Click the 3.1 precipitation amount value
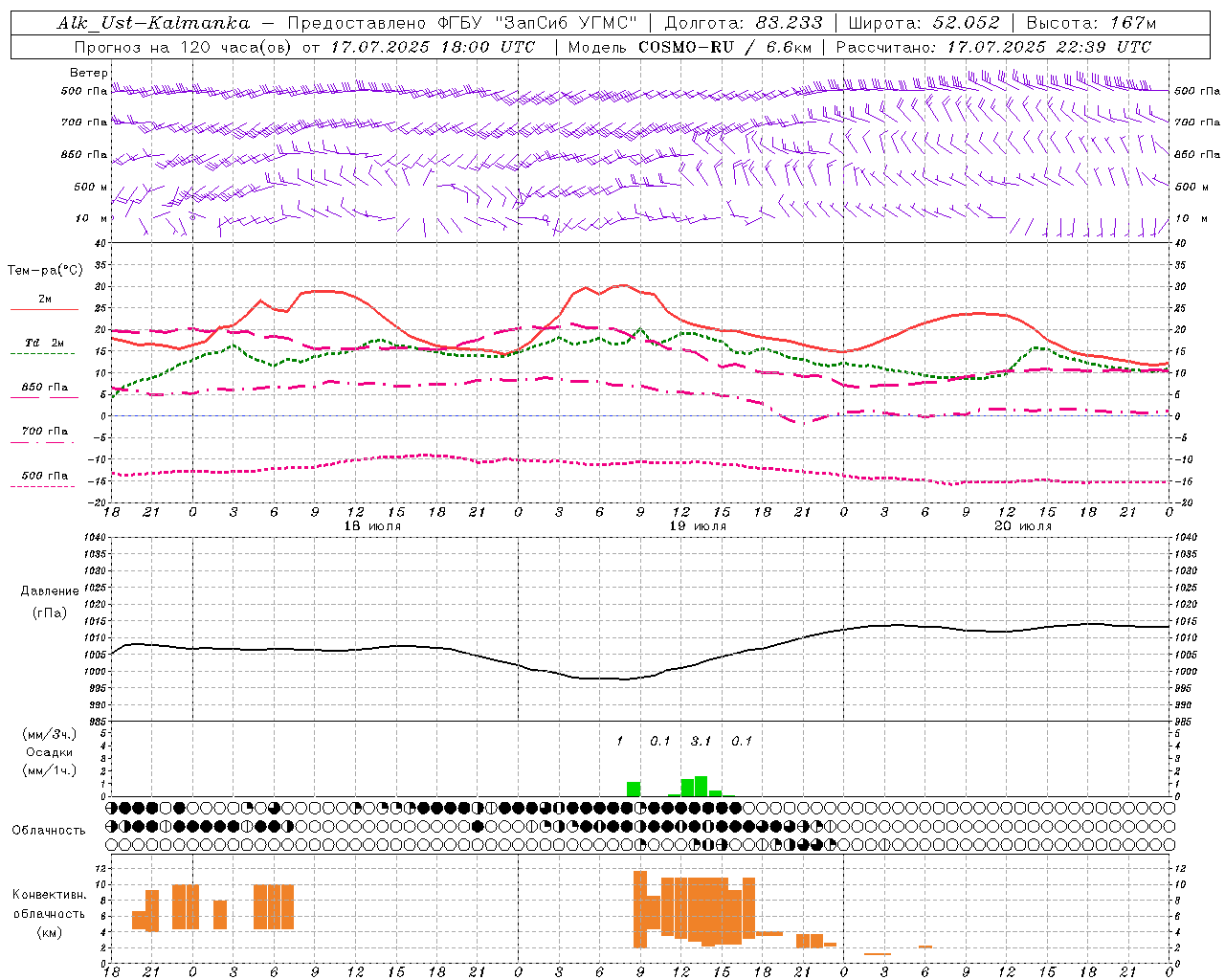Screen dimensions: 1225x980 701,741
